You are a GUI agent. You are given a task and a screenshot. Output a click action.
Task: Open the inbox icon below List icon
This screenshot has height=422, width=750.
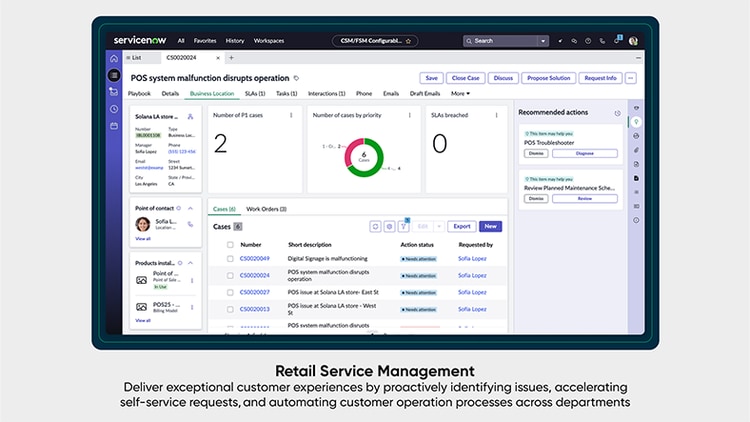click(x=114, y=91)
